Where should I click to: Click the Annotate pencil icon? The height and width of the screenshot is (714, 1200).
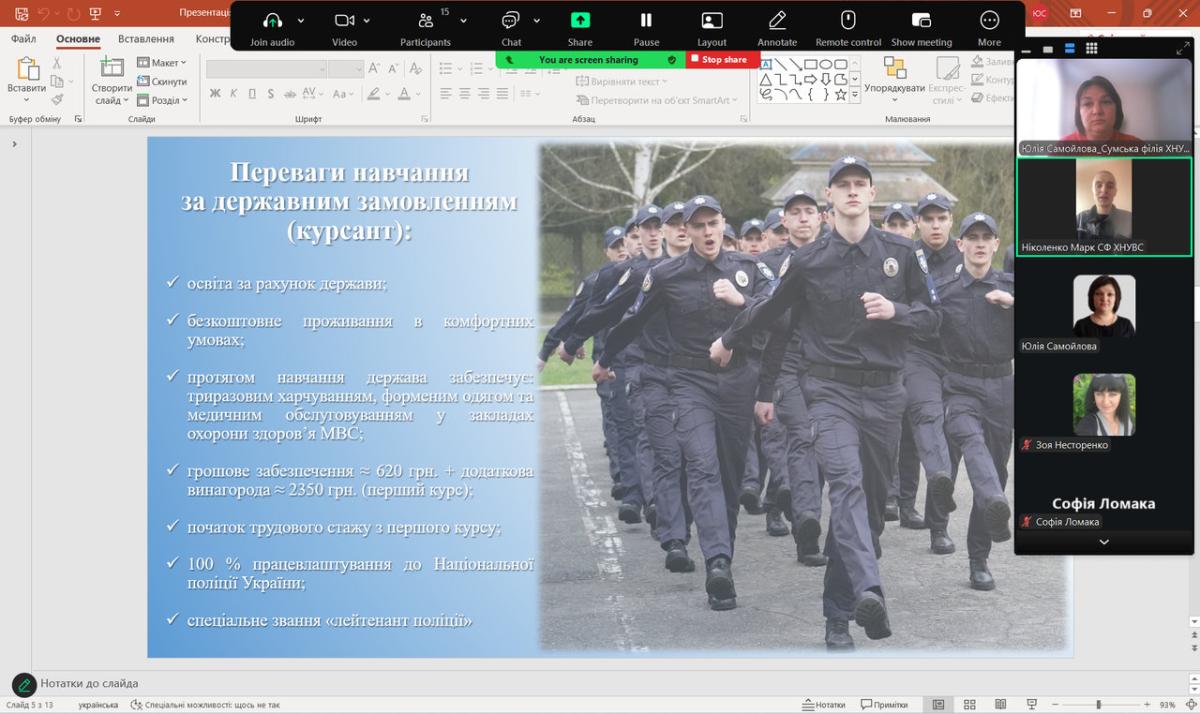(777, 21)
